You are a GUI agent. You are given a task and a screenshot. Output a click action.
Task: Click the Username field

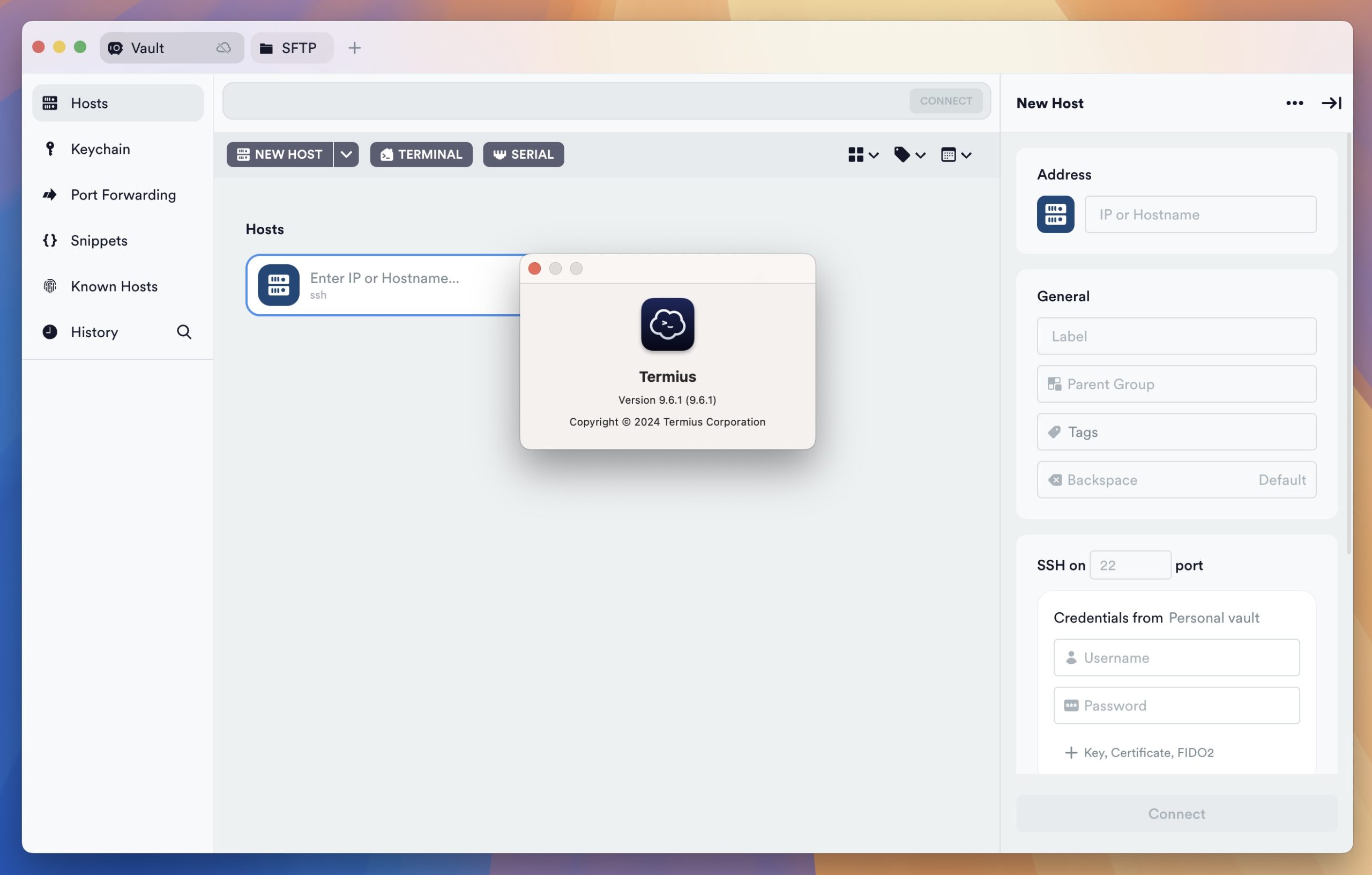(x=1176, y=658)
